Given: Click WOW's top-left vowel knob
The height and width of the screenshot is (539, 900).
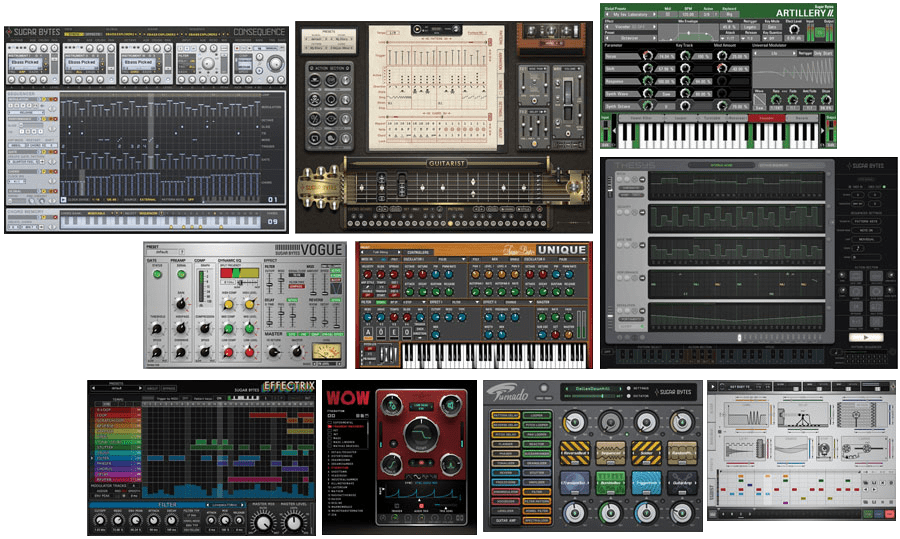Looking at the screenshot, I should point(393,406).
